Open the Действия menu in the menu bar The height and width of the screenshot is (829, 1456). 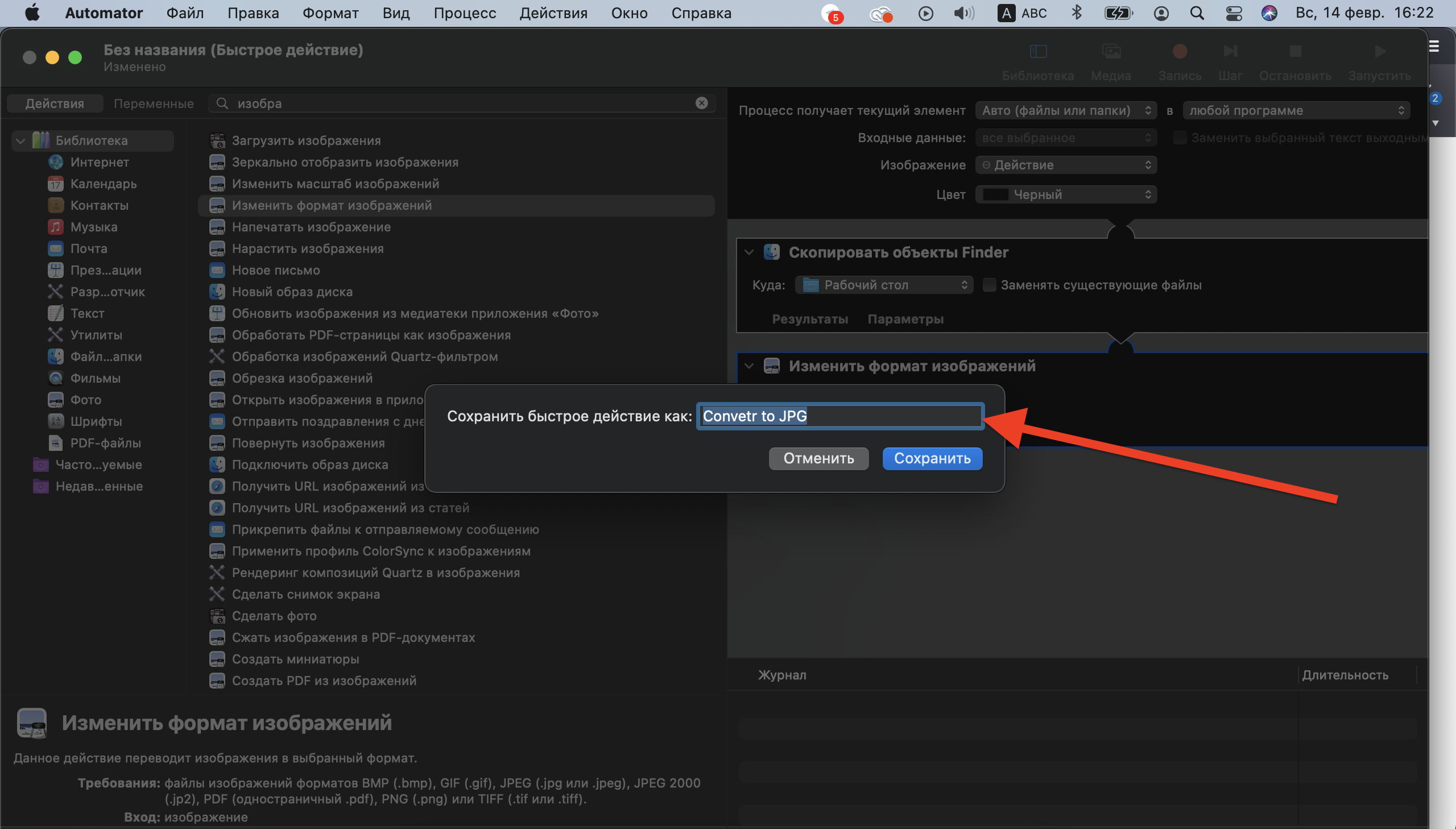tap(553, 13)
